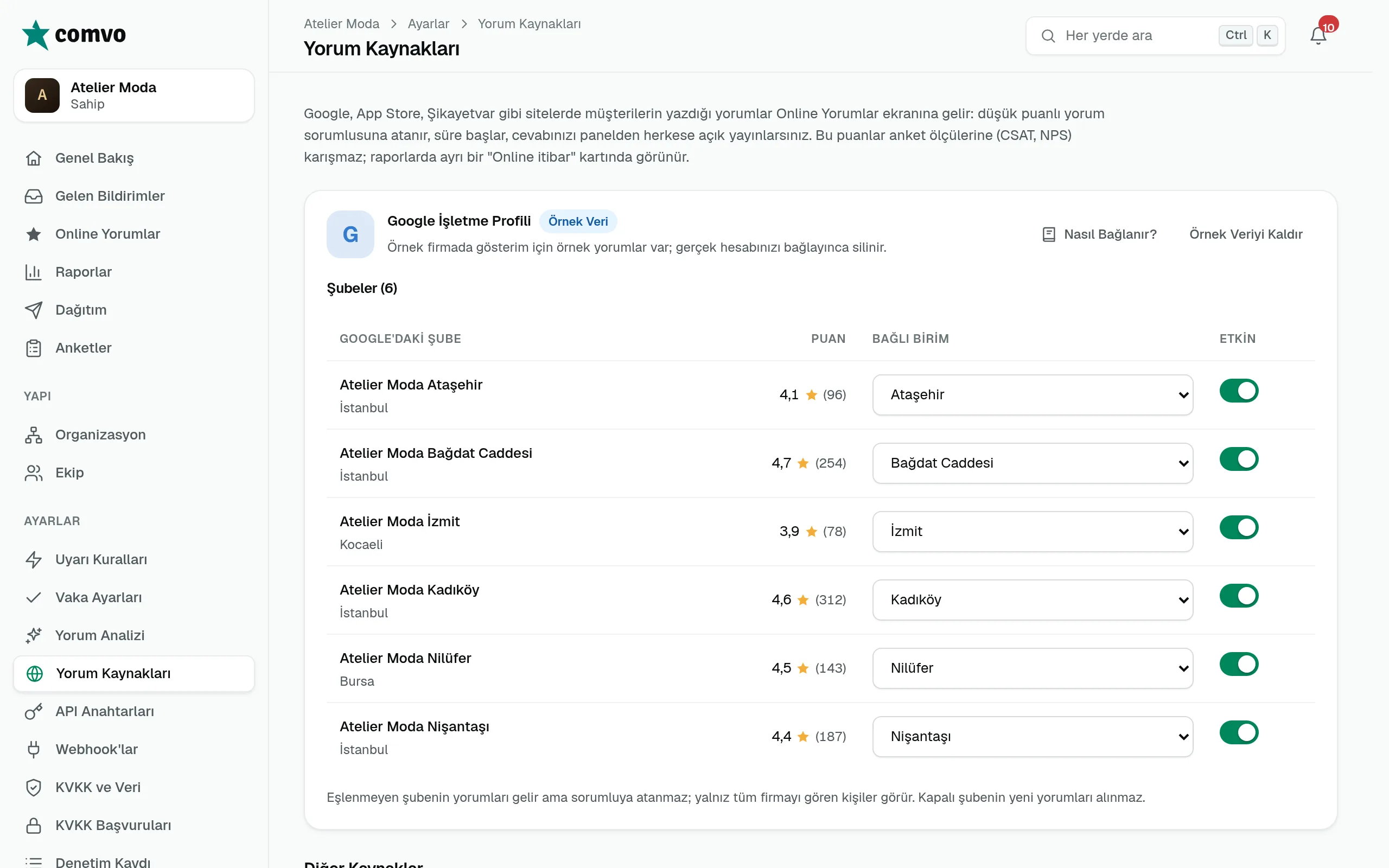The height and width of the screenshot is (868, 1389).
Task: Focus the Her yerde ara search field
Action: pos(1155,36)
